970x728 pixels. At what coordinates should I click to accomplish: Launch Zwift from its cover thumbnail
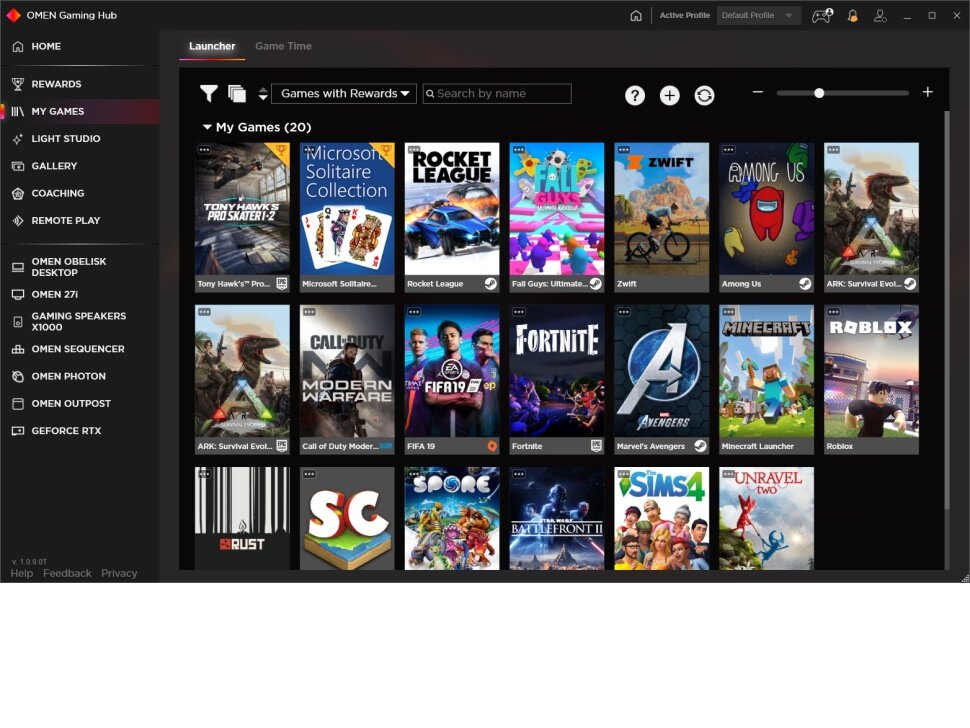(661, 209)
